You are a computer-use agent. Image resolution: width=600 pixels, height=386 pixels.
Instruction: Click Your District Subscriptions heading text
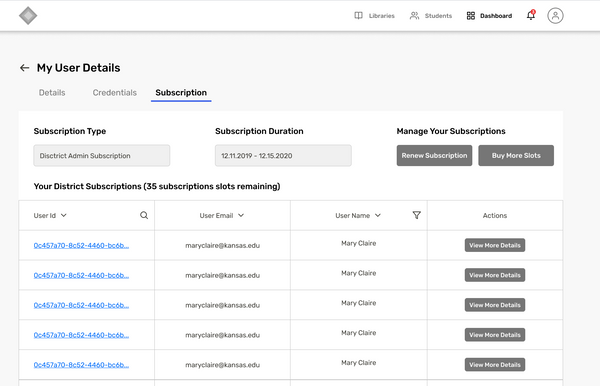point(157,186)
